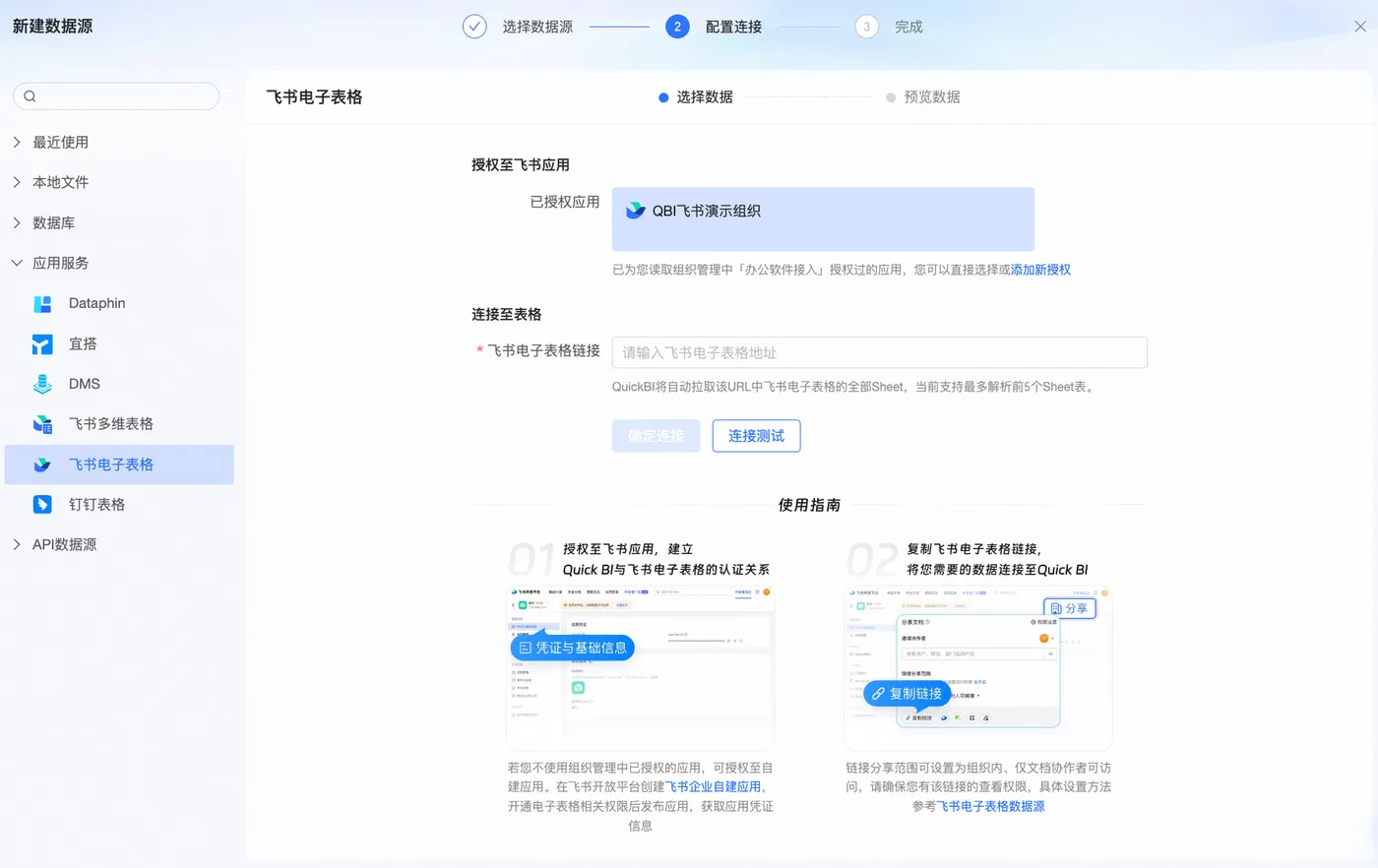
Task: Click the step 3 circle icon
Action: [866, 27]
